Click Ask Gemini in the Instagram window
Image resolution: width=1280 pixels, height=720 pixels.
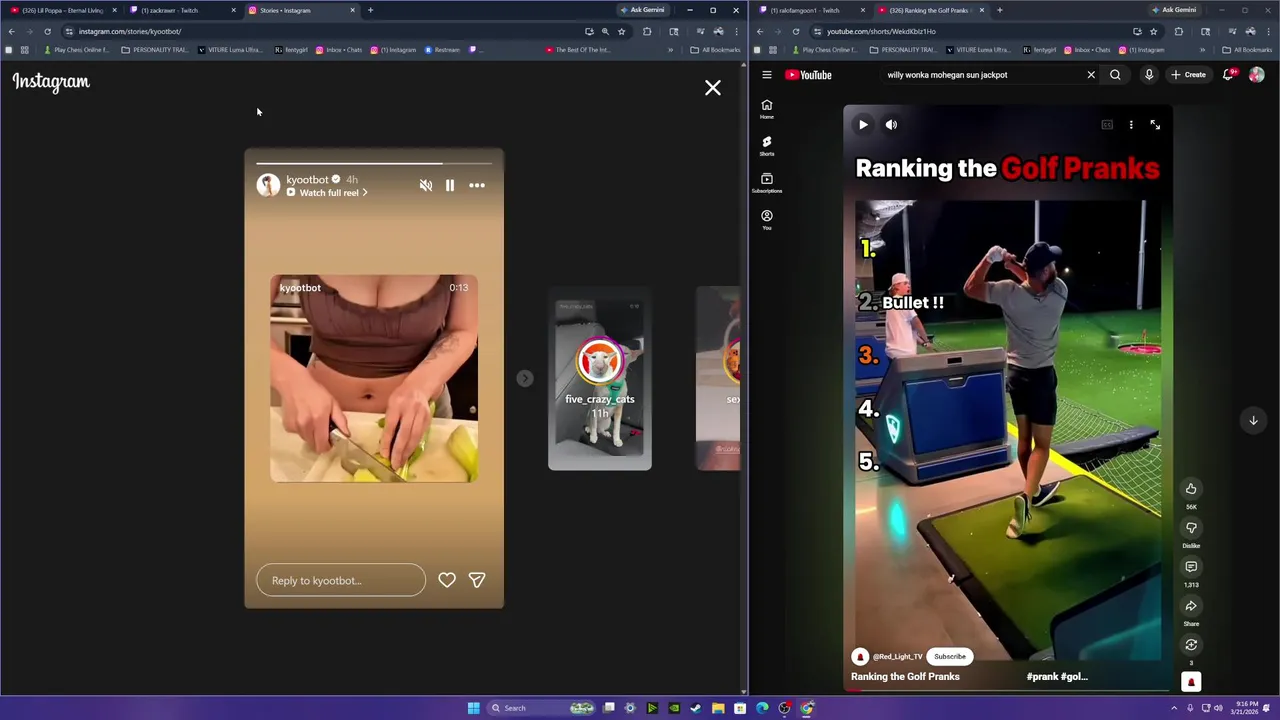(x=642, y=10)
